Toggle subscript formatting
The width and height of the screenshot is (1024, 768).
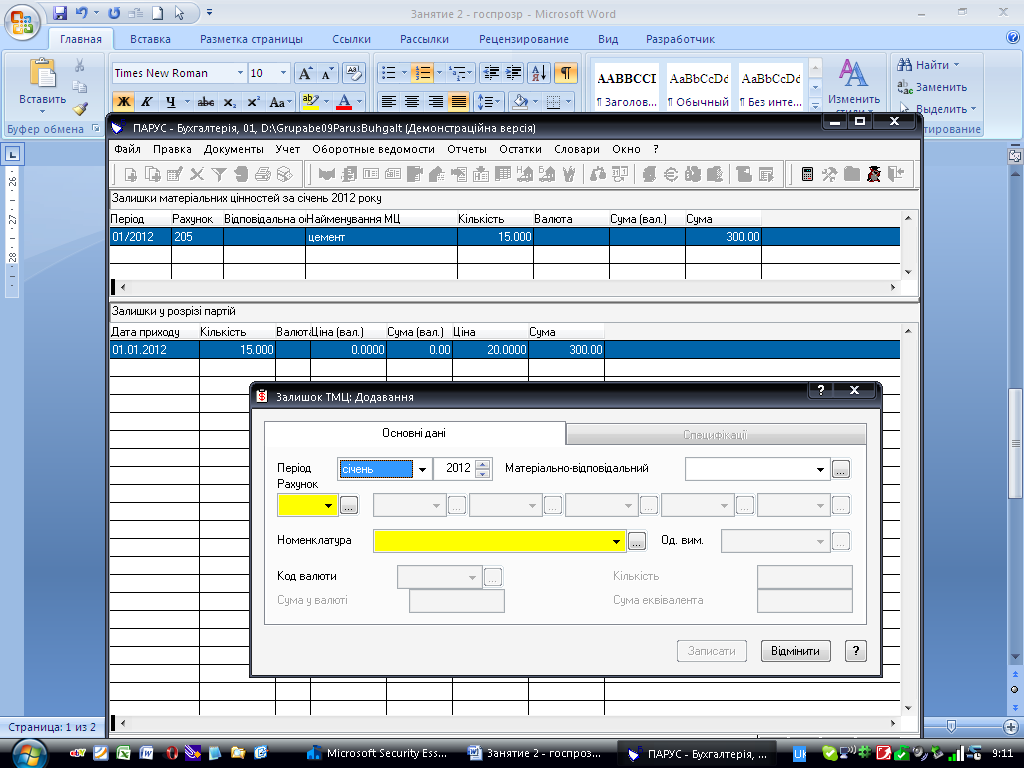[x=229, y=101]
